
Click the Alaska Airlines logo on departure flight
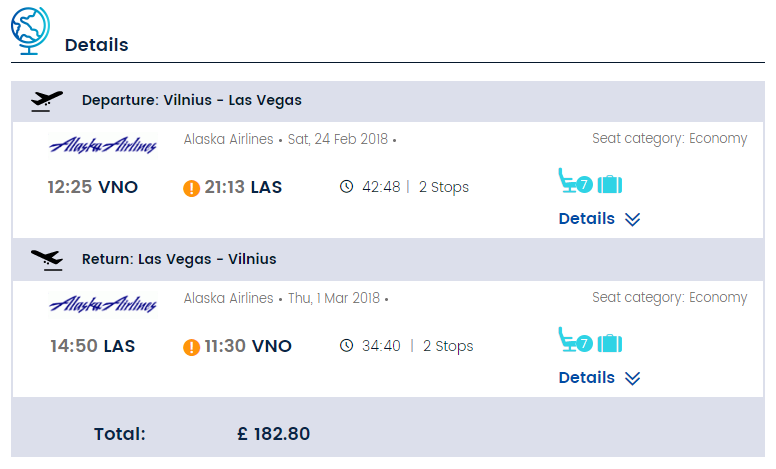[103, 145]
